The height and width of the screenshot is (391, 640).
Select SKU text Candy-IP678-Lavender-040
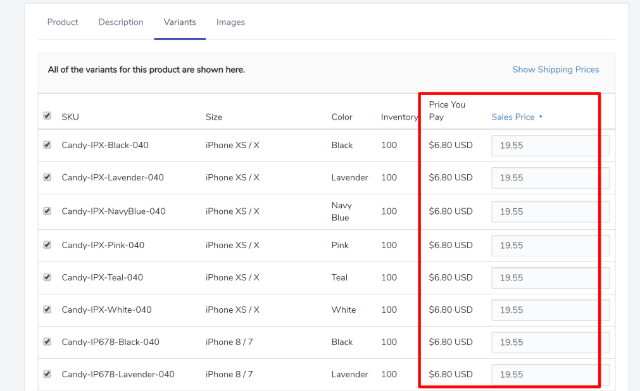coord(118,374)
